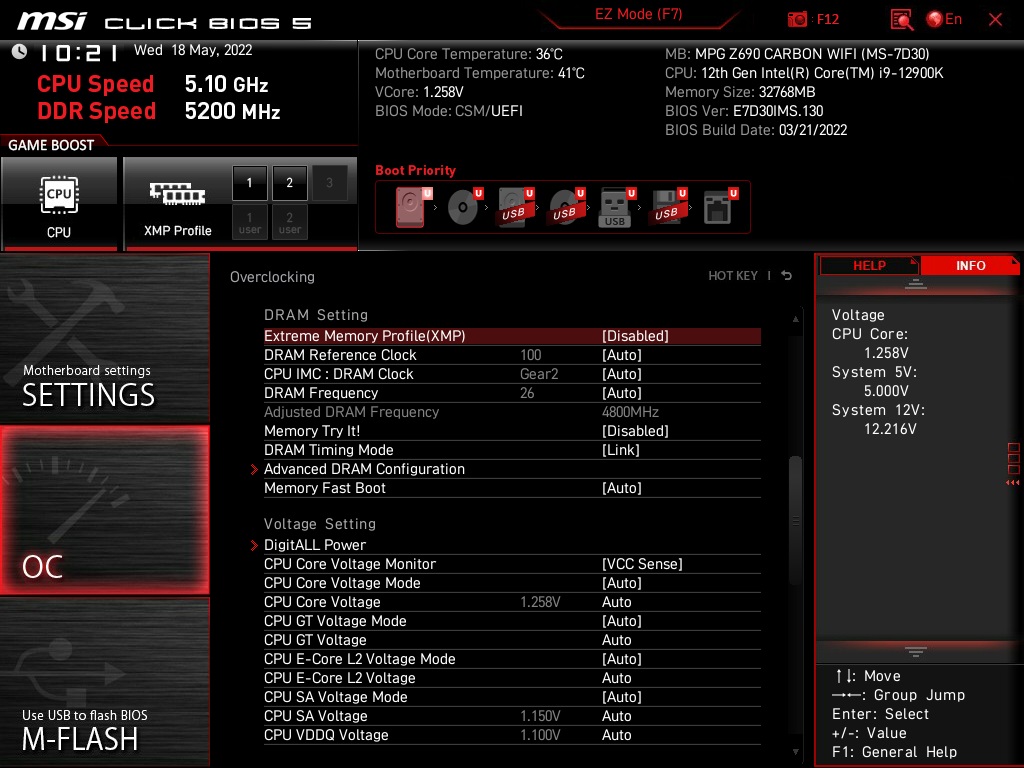1024x768 pixels.
Task: Click the scrollbar down arrow
Action: point(795,752)
